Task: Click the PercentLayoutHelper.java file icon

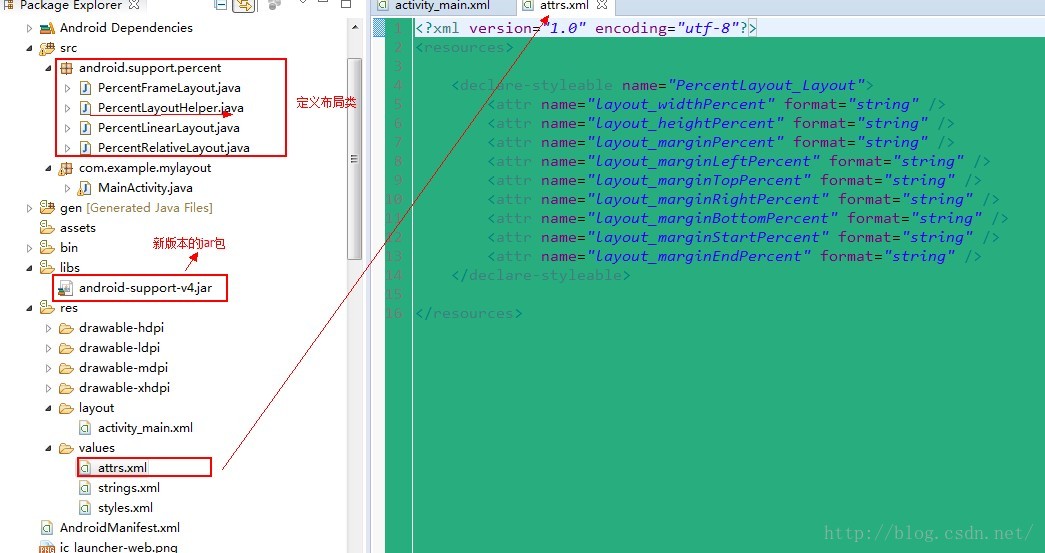Action: click(85, 108)
